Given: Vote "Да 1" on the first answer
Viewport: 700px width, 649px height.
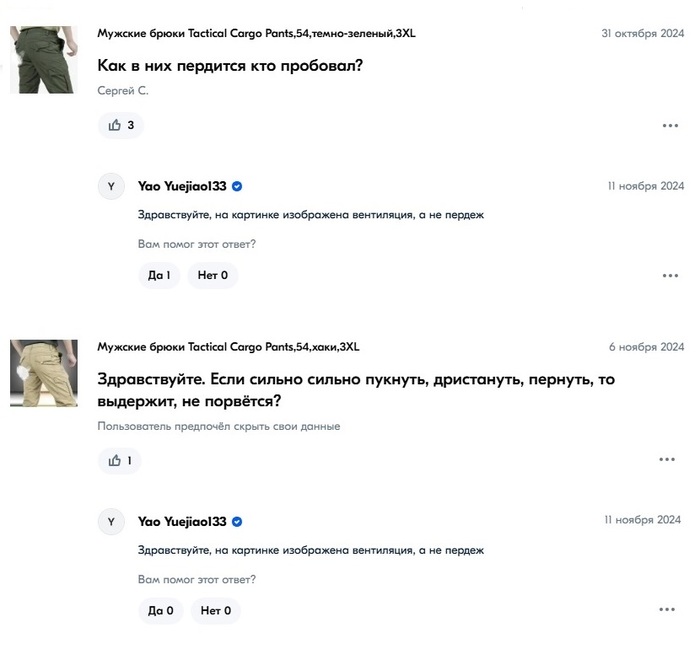Looking at the screenshot, I should tap(159, 275).
